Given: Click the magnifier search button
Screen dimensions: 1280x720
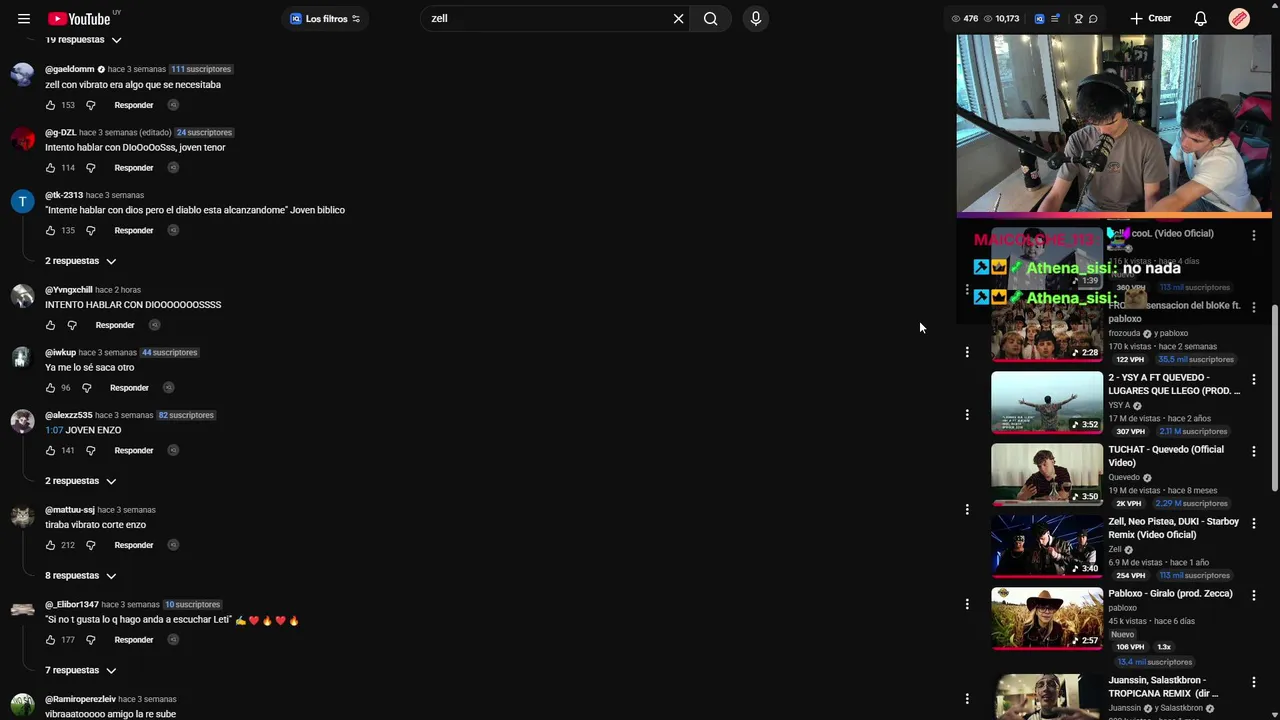Looking at the screenshot, I should coord(710,19).
